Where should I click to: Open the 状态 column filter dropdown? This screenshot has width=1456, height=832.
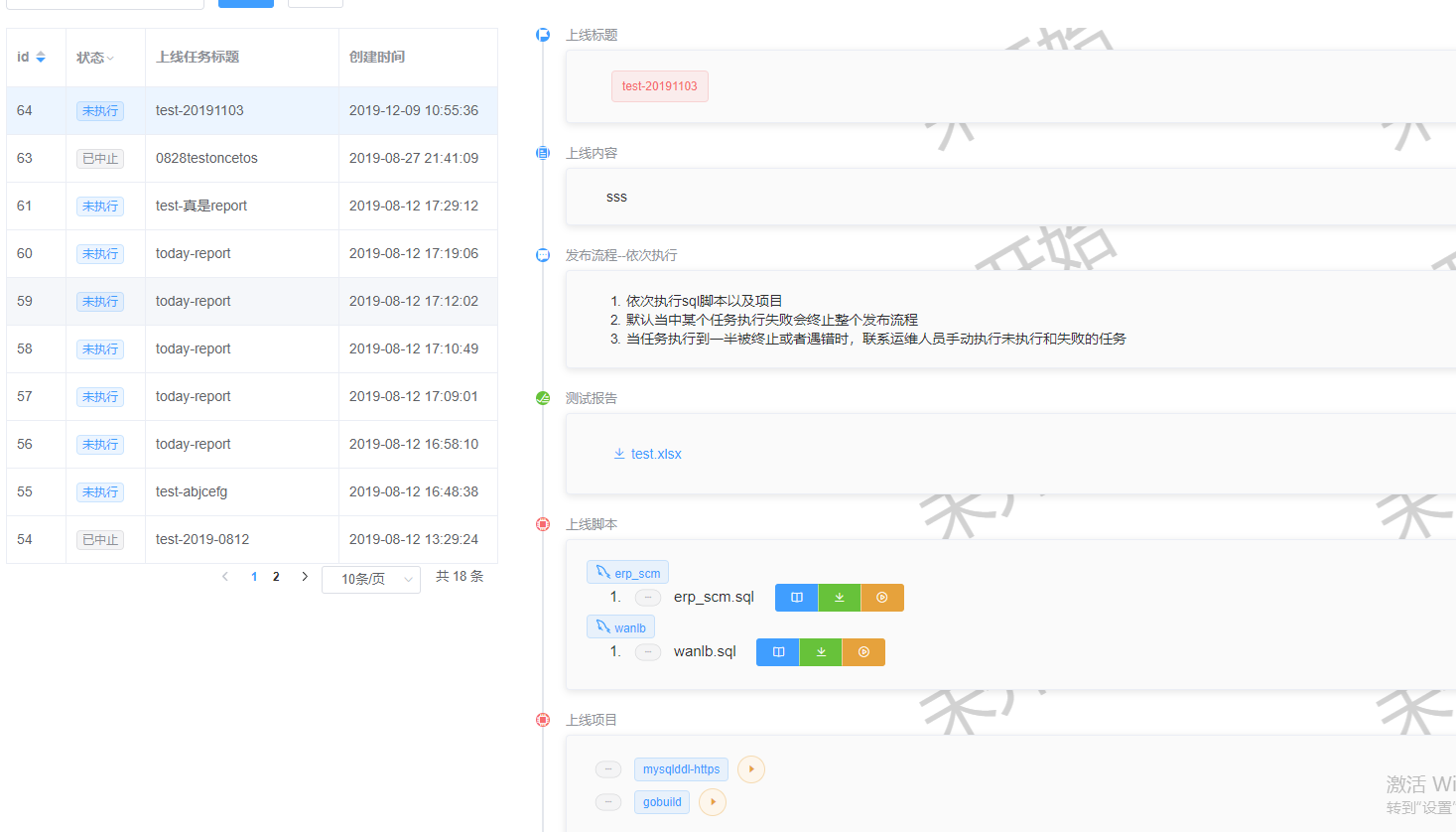(110, 59)
